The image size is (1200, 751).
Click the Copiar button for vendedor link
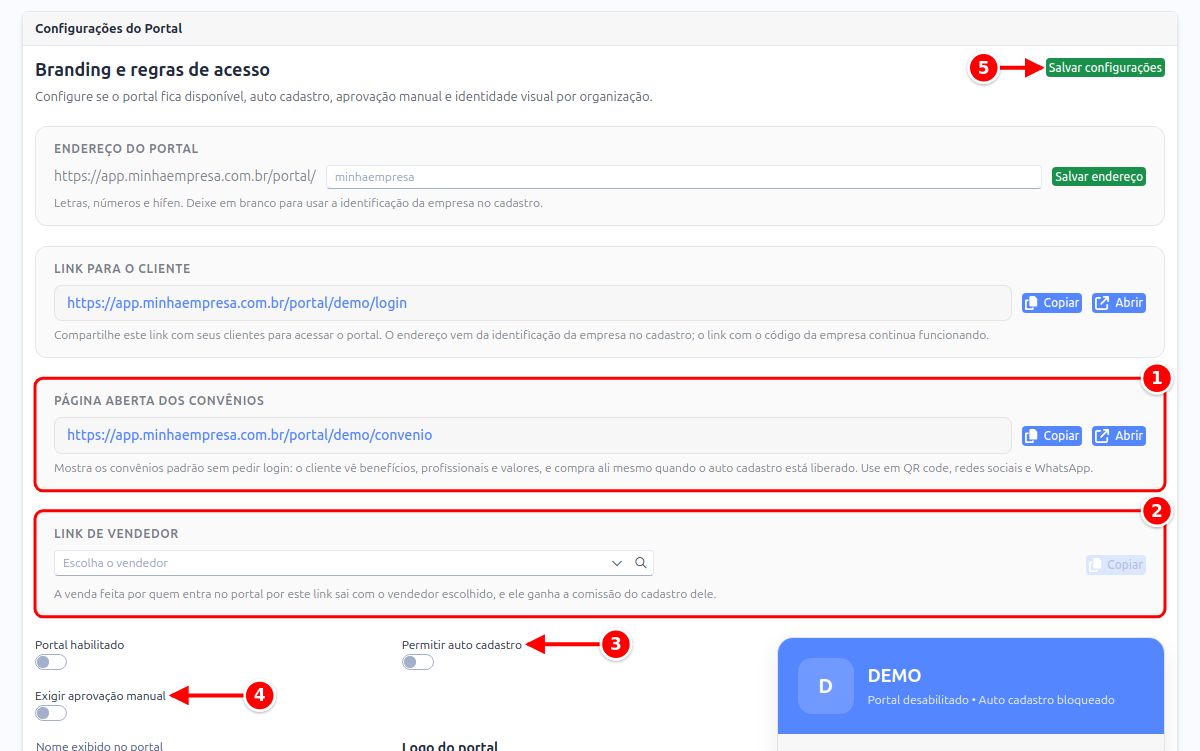click(1116, 565)
